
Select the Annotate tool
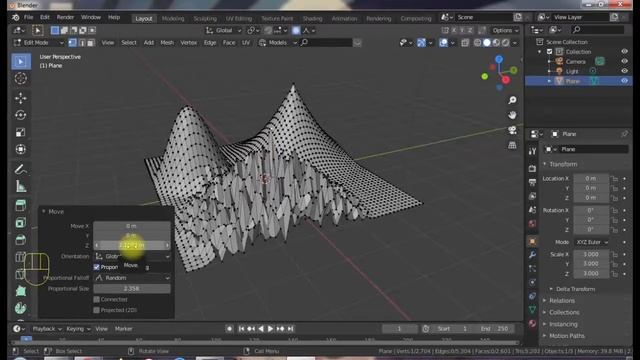pyautogui.click(x=20, y=169)
